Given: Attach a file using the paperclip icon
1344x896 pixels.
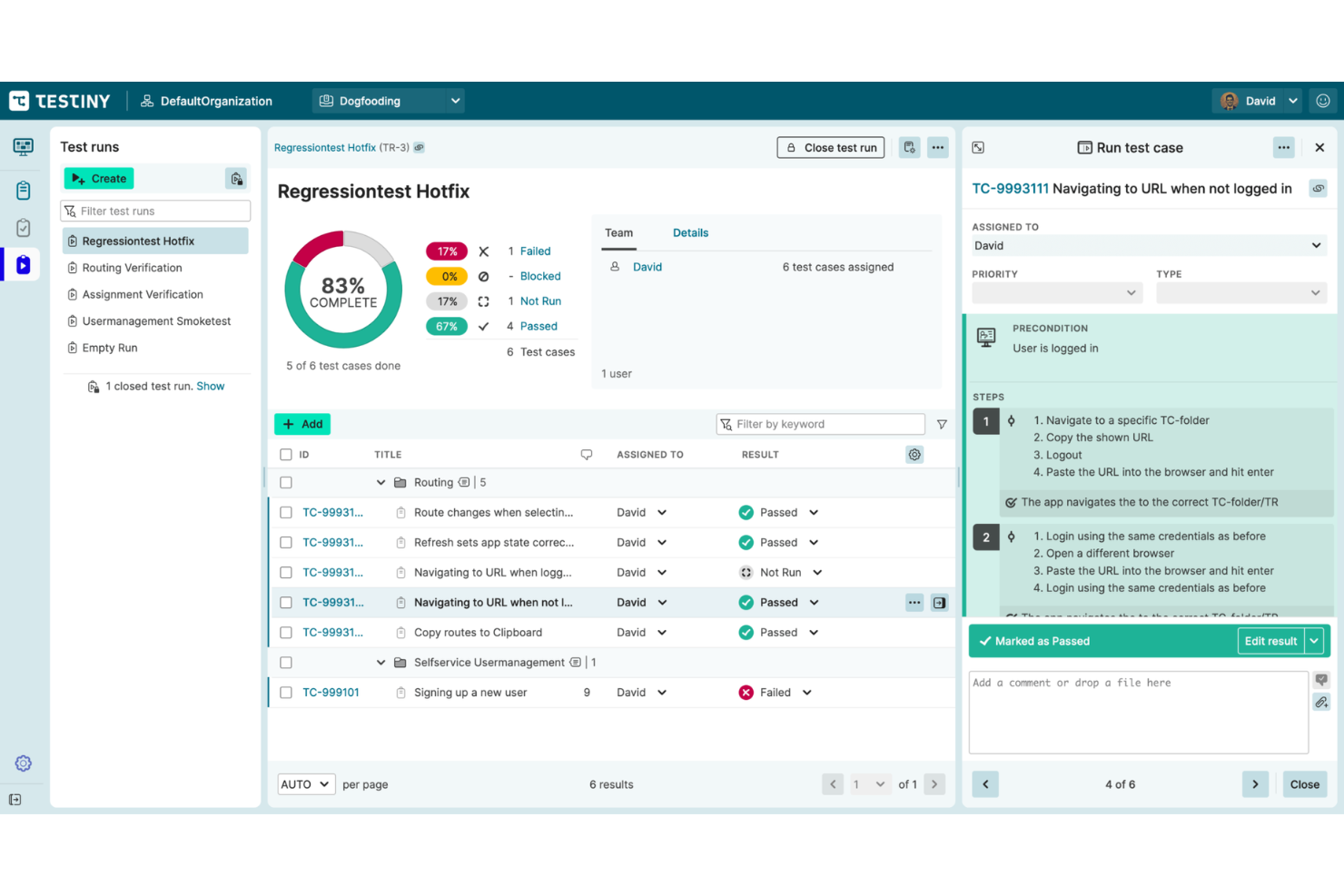Looking at the screenshot, I should (x=1322, y=702).
